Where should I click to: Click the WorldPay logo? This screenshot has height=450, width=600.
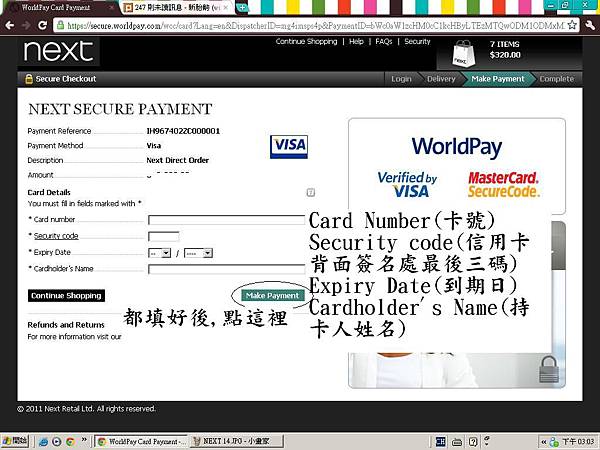(457, 147)
